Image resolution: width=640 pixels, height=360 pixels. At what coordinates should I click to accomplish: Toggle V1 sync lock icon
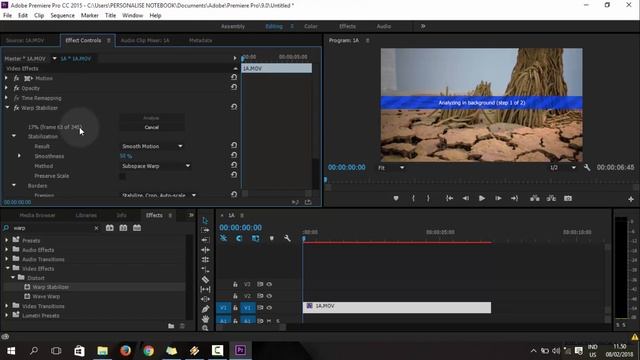click(x=260, y=308)
